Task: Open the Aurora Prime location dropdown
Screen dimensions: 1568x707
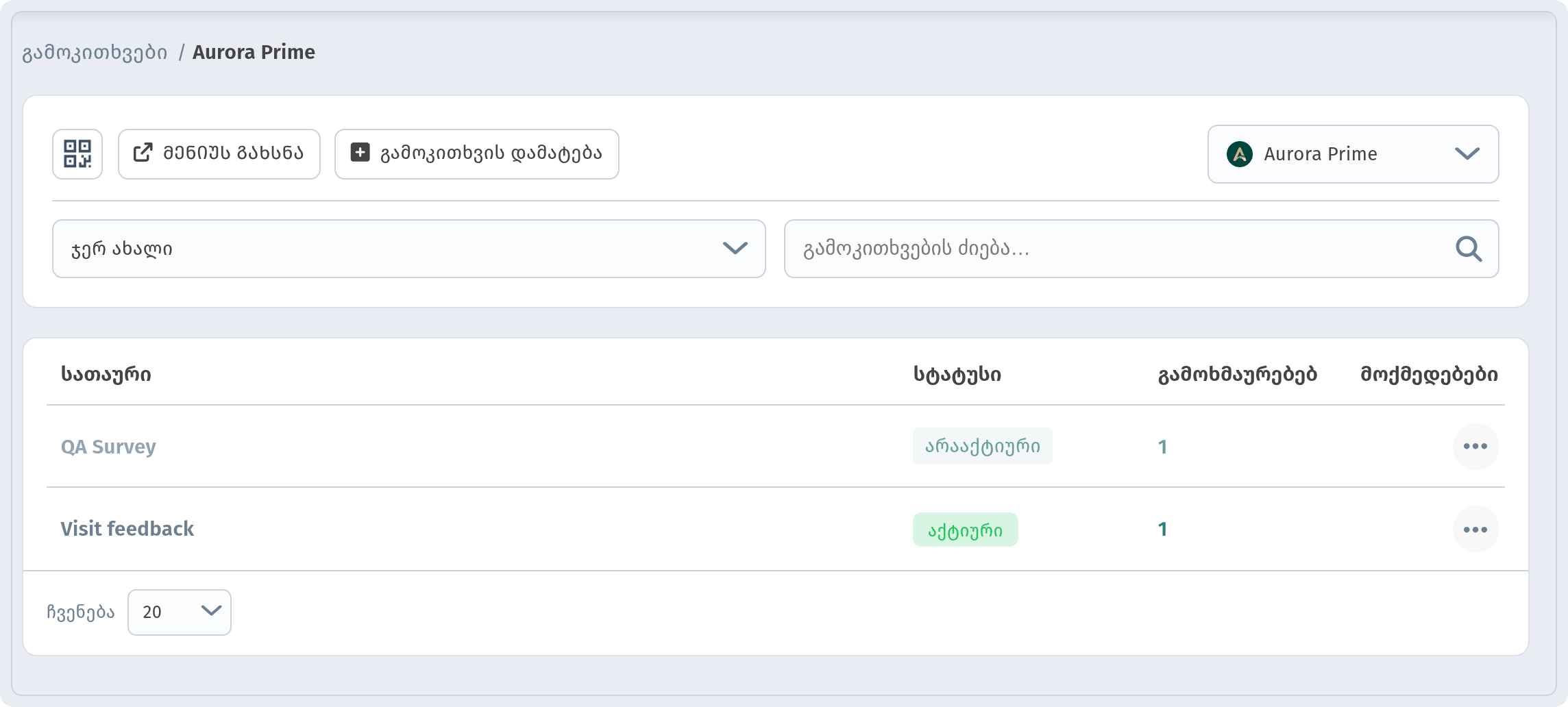Action: tap(1353, 154)
